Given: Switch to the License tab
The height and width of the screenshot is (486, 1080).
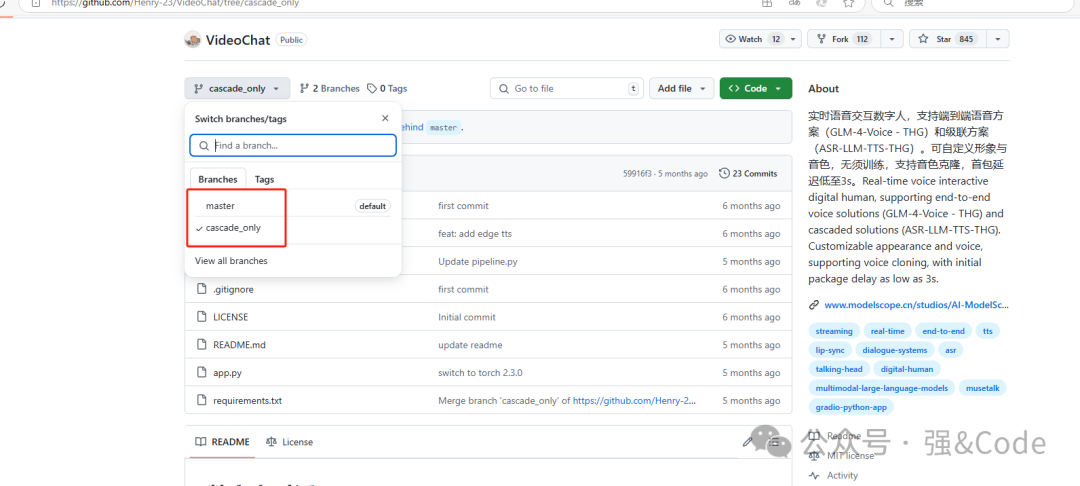Looking at the screenshot, I should point(289,442).
